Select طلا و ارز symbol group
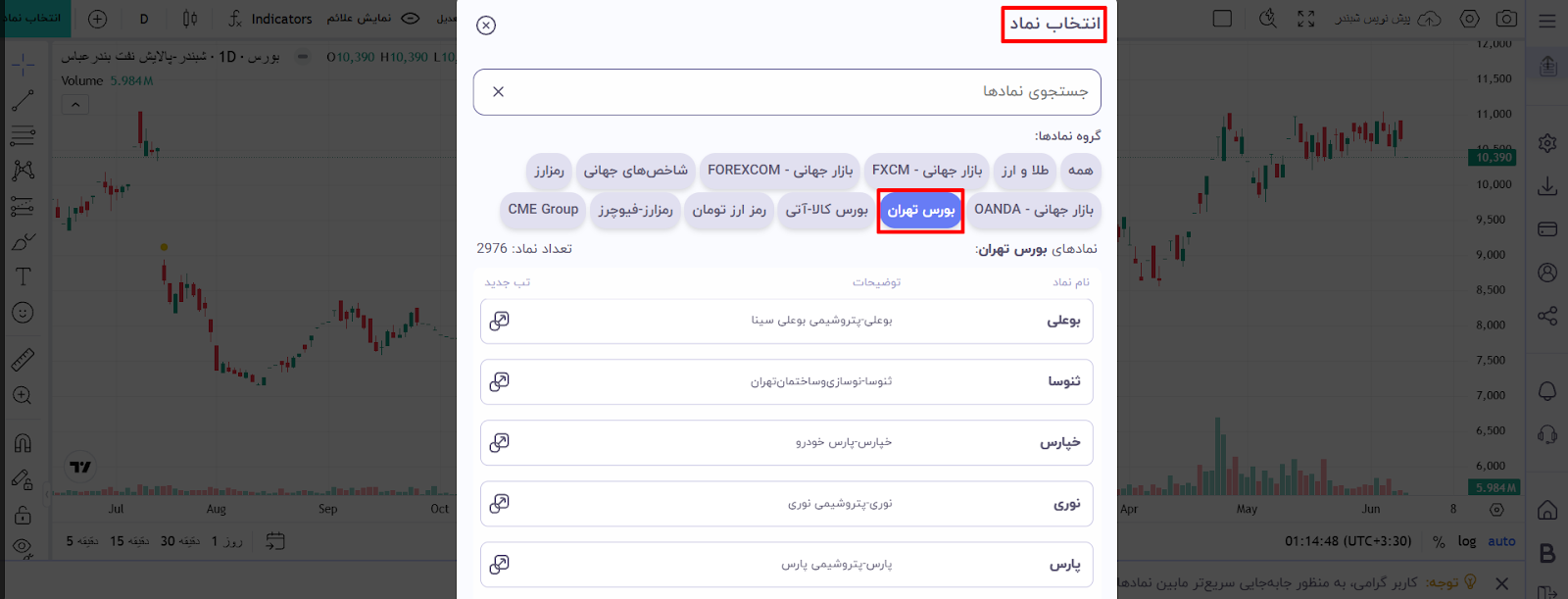 click(x=1025, y=171)
